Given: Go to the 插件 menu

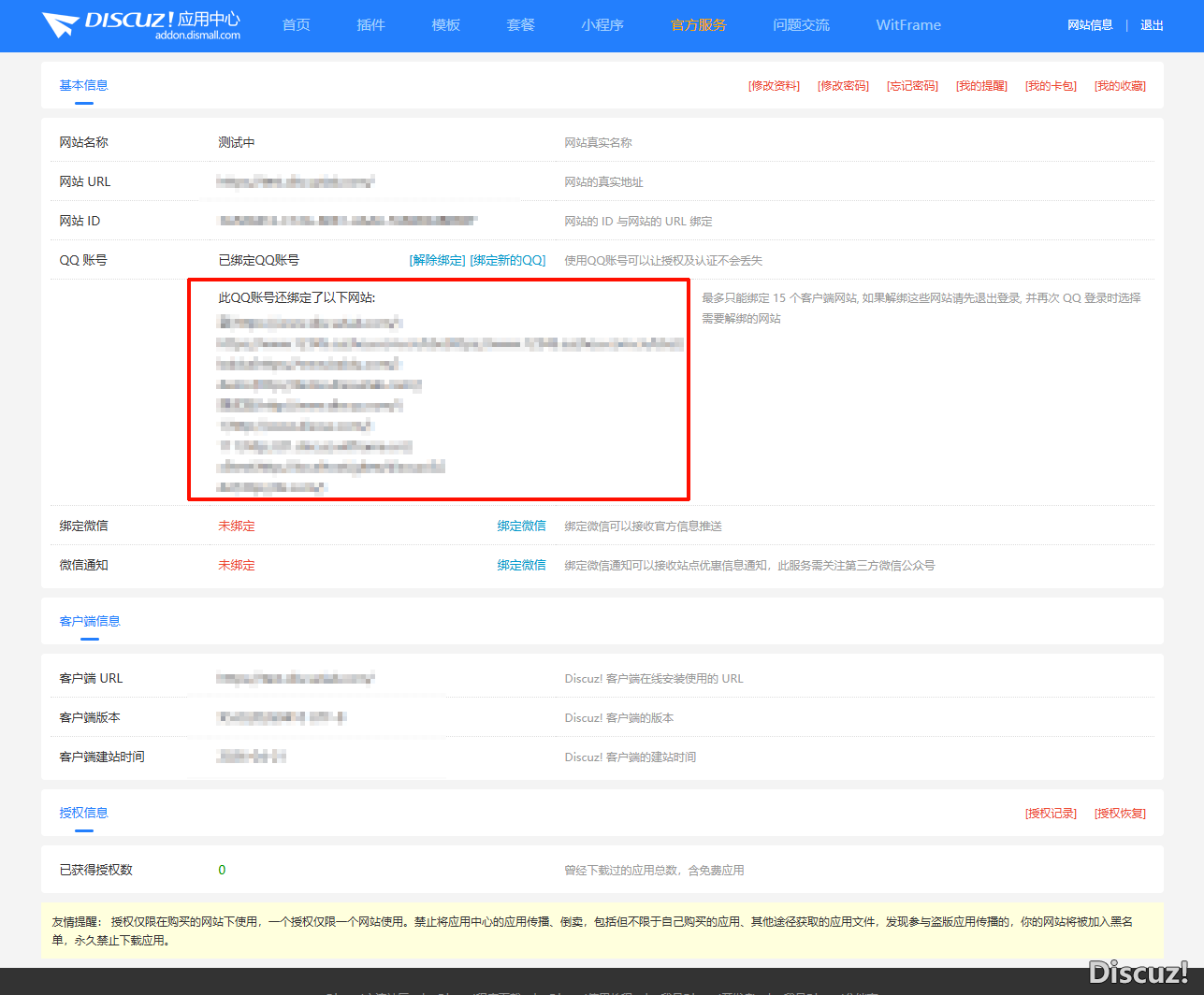Looking at the screenshot, I should 371,25.
